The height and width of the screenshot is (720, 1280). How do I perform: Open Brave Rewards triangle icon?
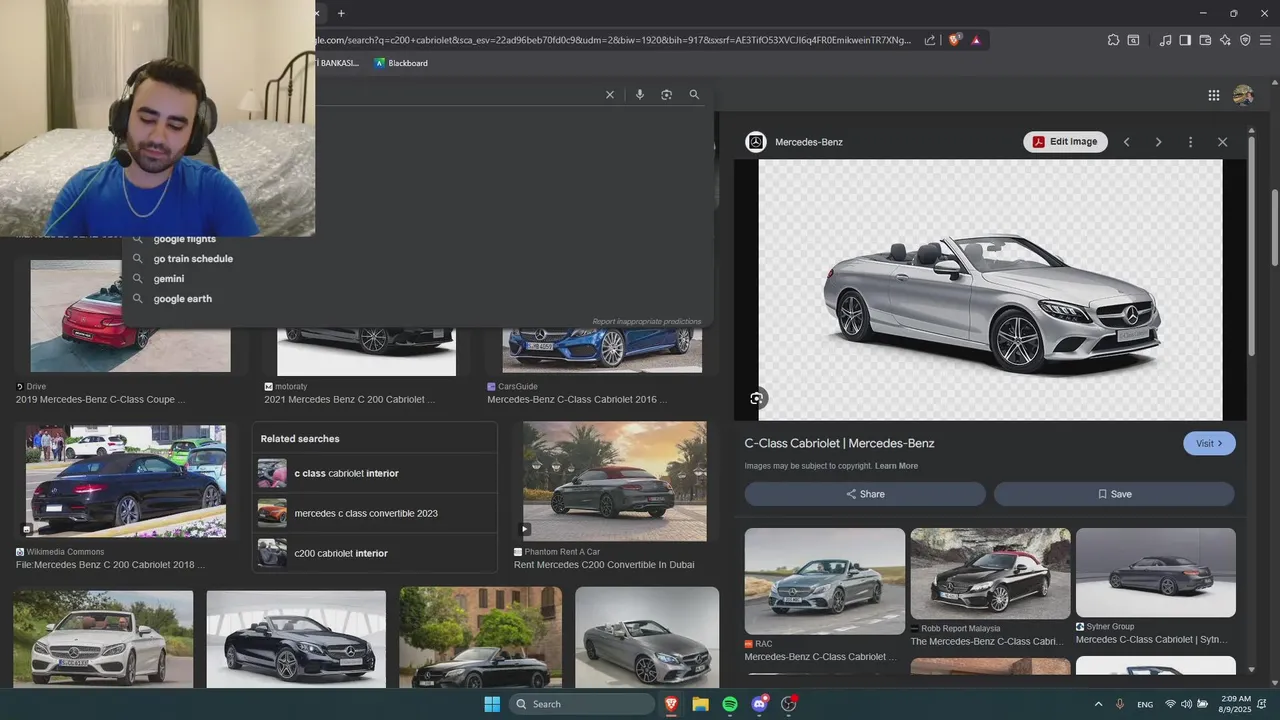coord(976,40)
